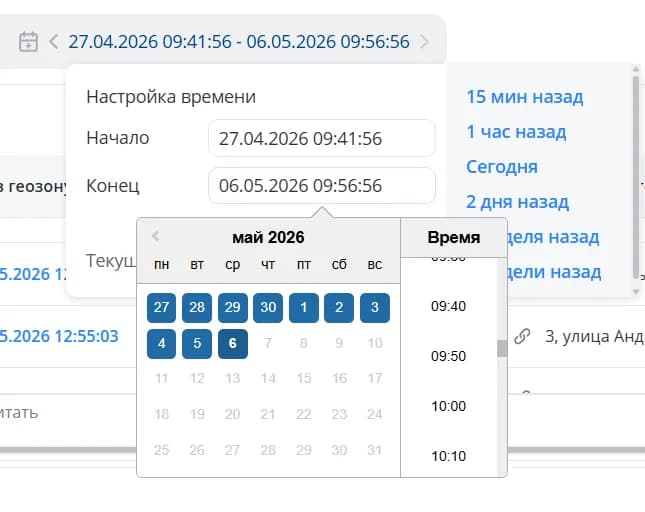Go to previous month in calendar
645x512 pixels.
(155, 236)
